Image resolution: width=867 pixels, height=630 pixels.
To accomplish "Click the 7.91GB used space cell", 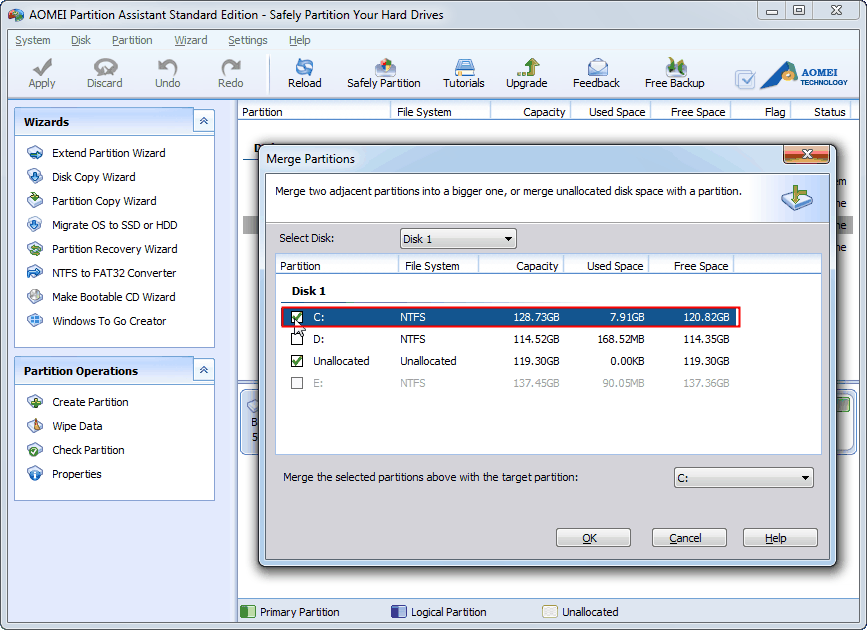I will (626, 317).
